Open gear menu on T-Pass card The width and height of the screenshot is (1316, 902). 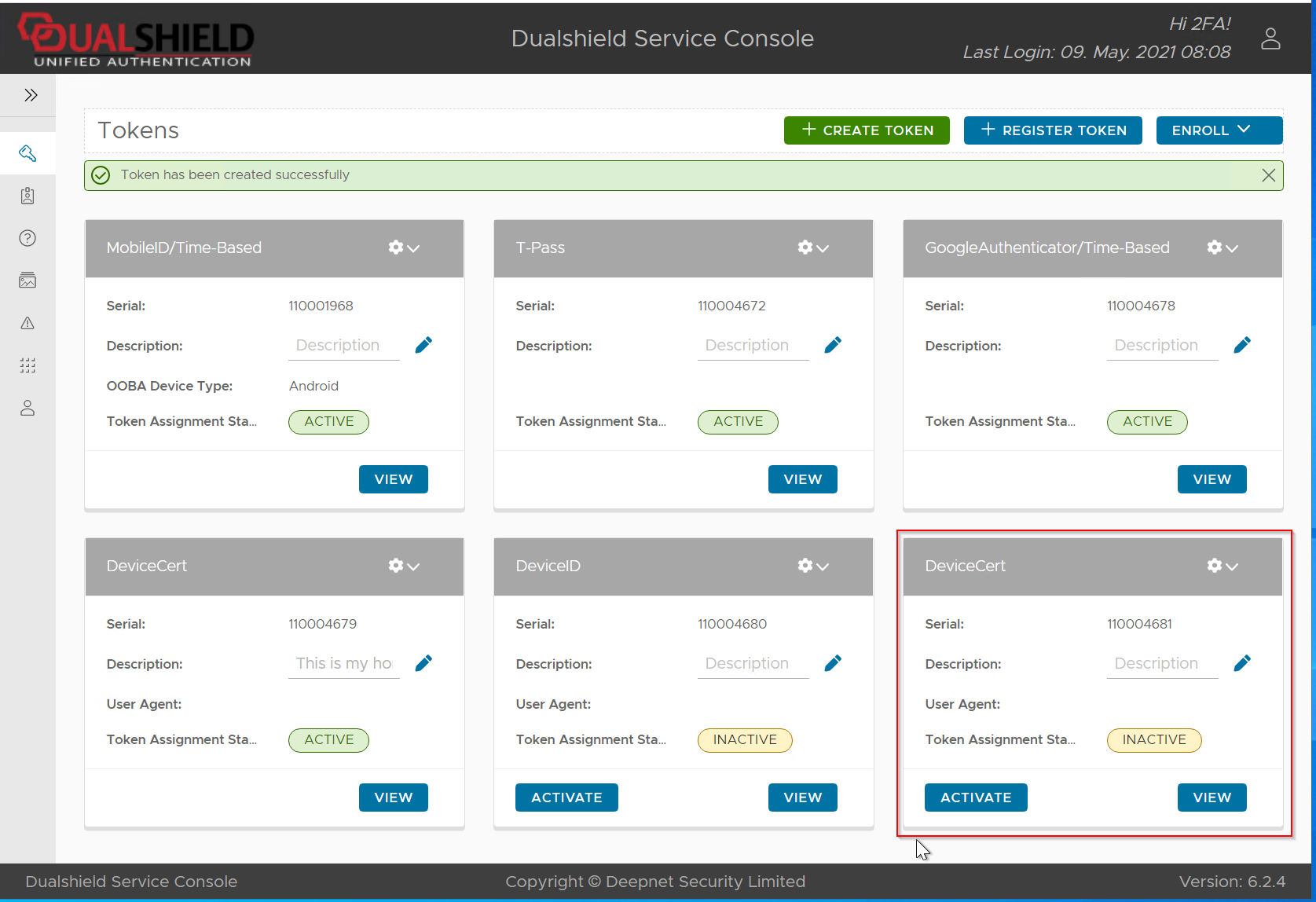tap(813, 247)
